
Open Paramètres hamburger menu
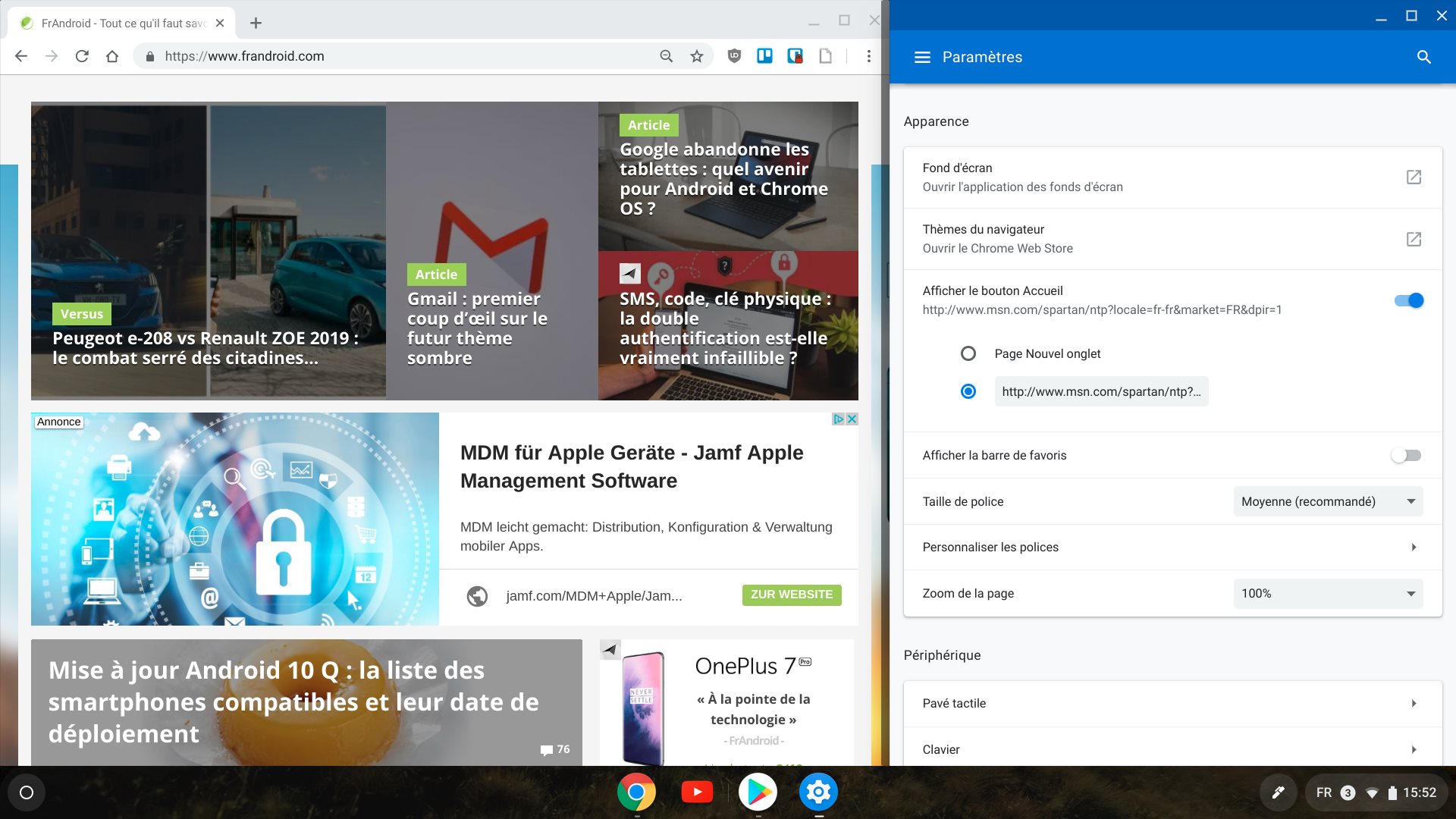pyautogui.click(x=922, y=57)
